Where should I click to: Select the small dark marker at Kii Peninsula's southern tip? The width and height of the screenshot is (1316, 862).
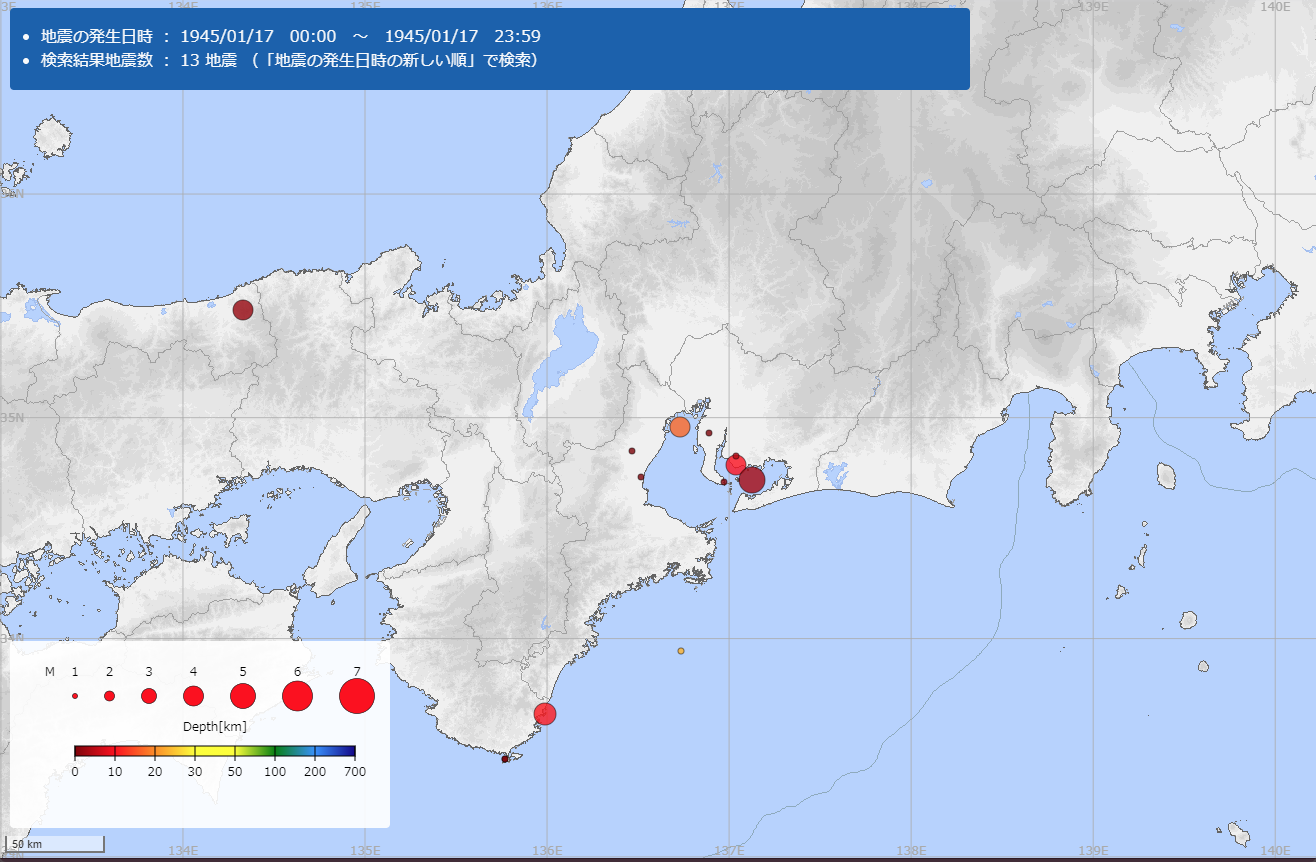[505, 759]
